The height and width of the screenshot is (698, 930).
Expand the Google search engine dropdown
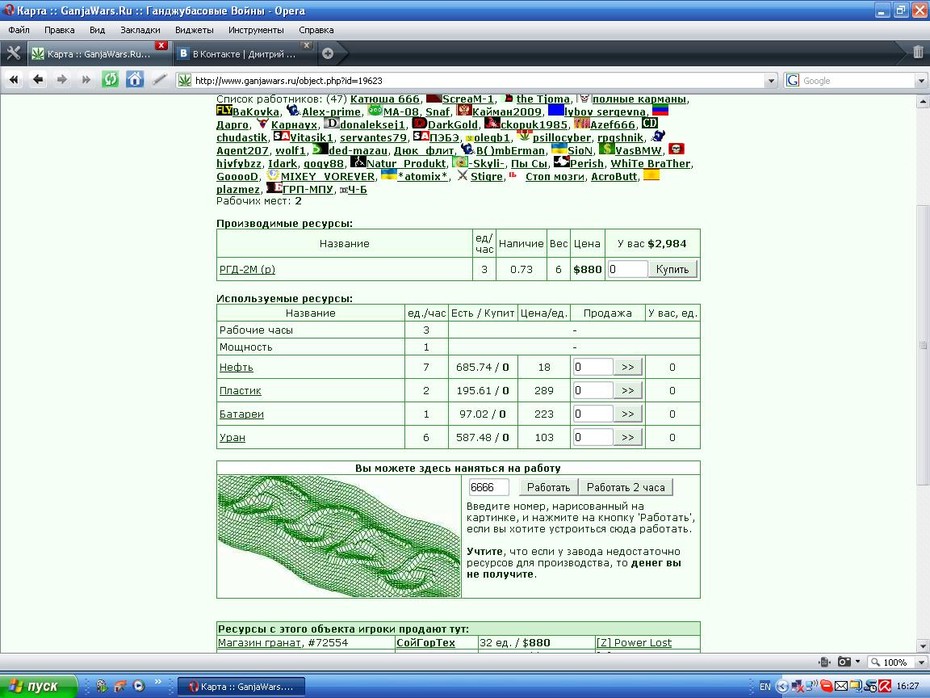tap(921, 81)
